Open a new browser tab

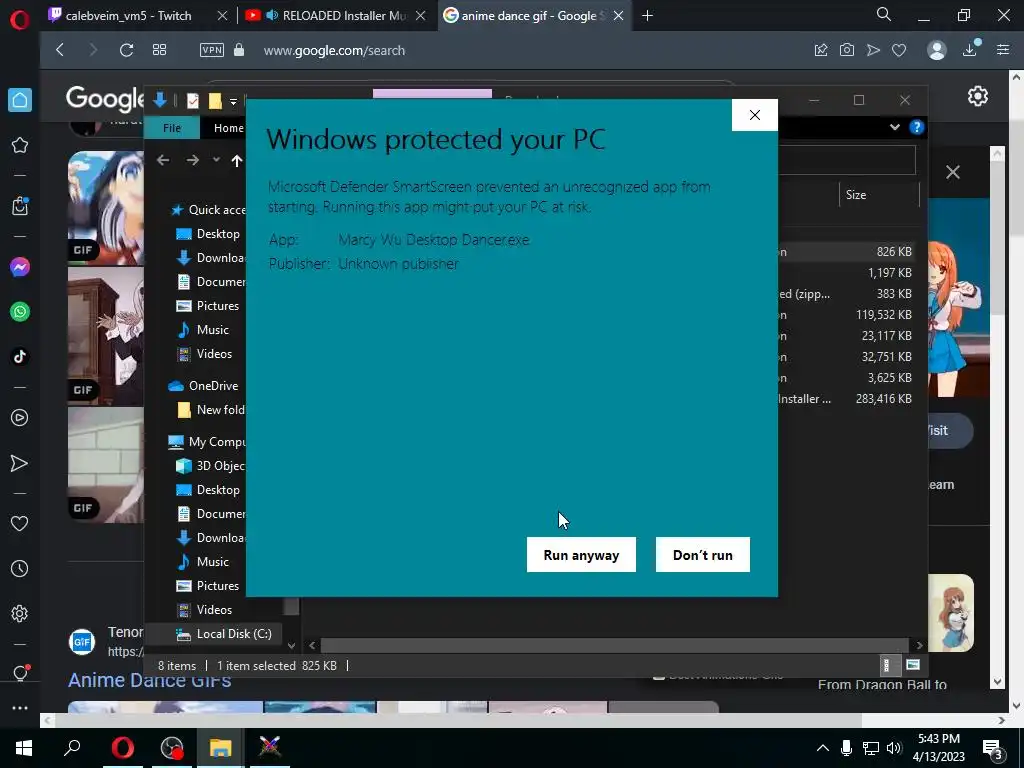click(648, 16)
